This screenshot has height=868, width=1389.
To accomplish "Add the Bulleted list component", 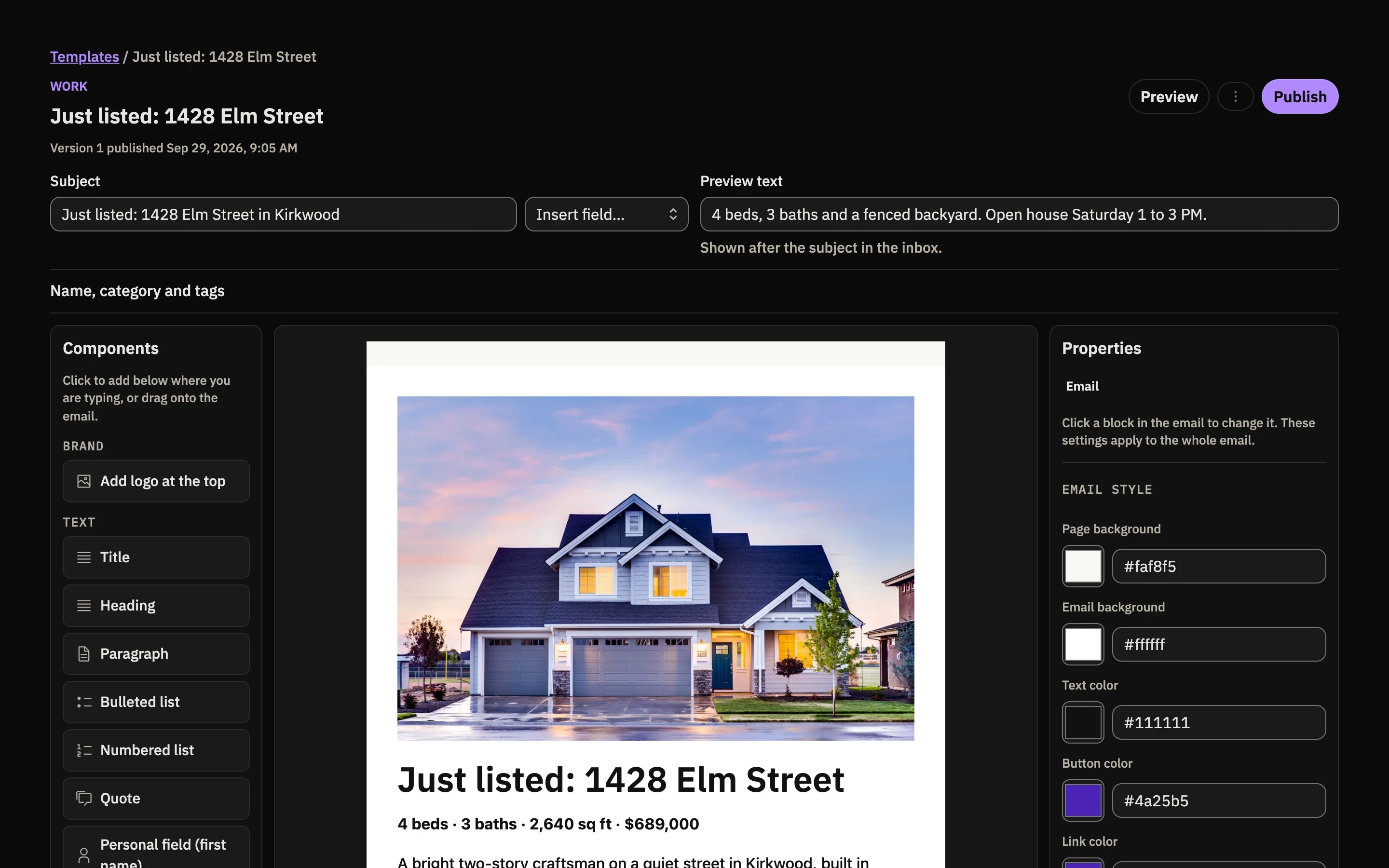I will (x=156, y=702).
